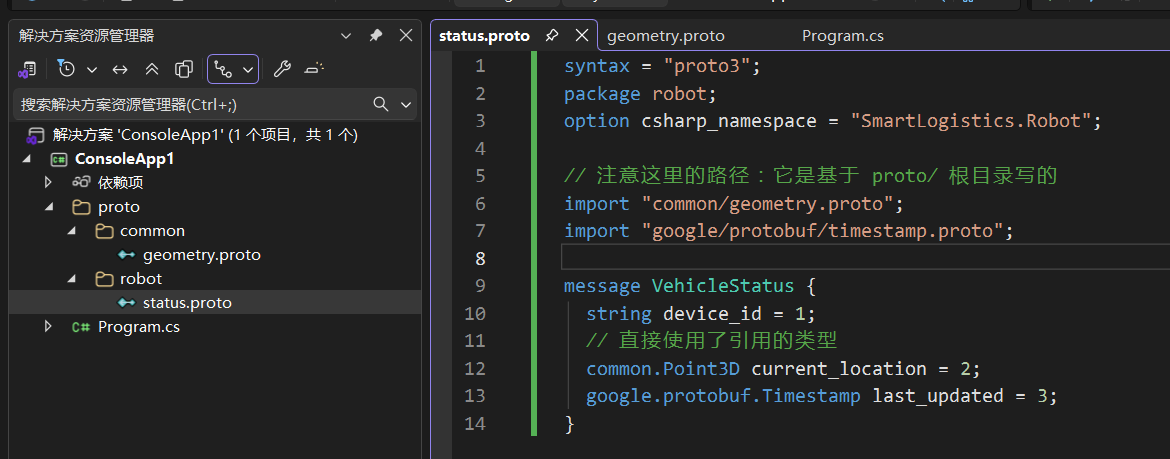Click the preview selected items icon

314,69
